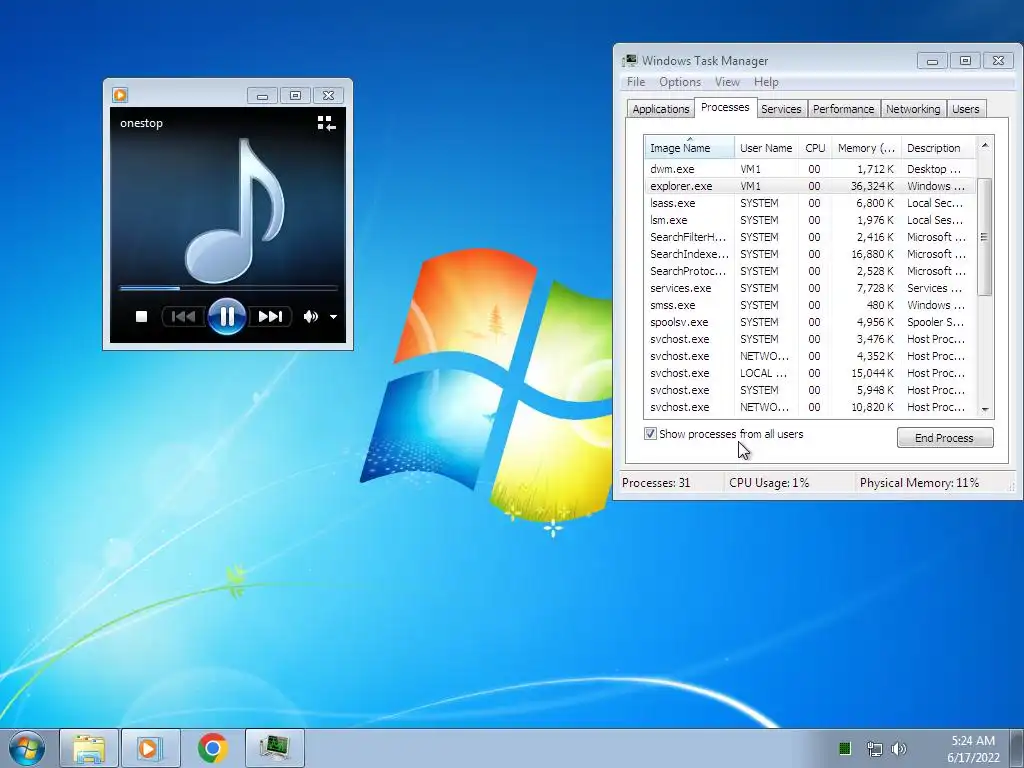
Task: Select svchost.exe using 3,476 K memory
Action: point(810,338)
